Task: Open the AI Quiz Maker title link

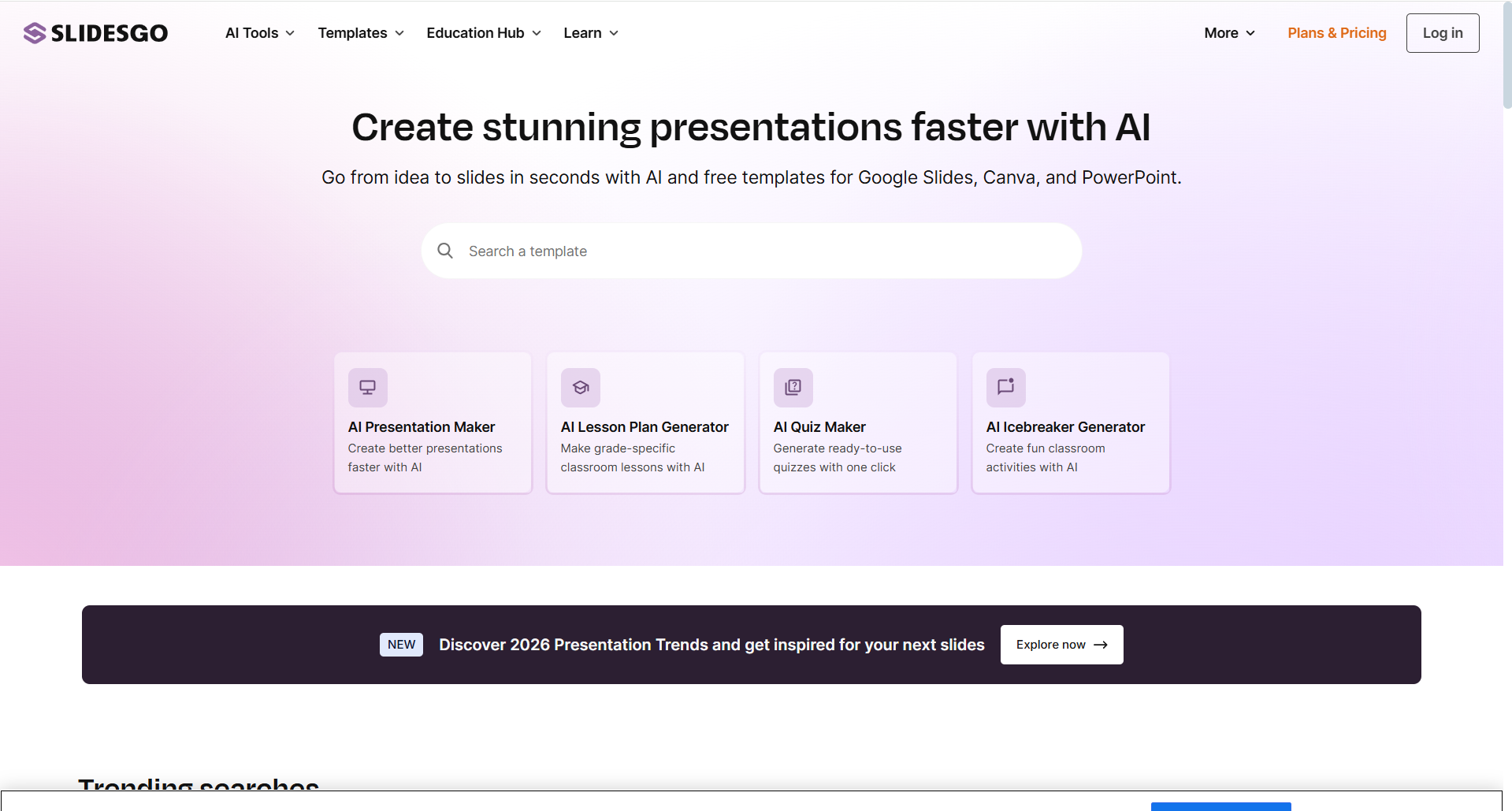Action: (819, 427)
